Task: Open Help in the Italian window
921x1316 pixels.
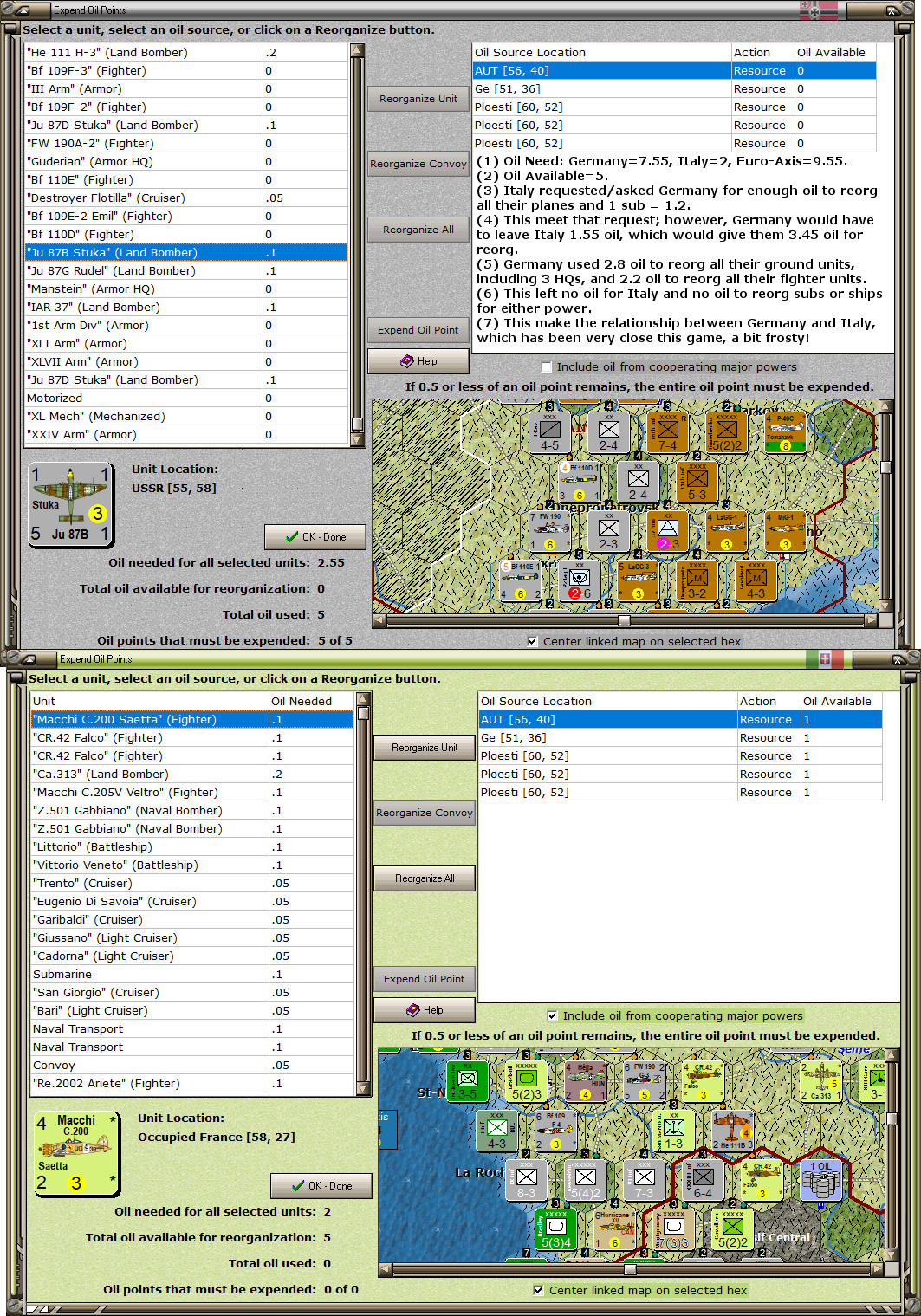Action: click(x=425, y=1010)
